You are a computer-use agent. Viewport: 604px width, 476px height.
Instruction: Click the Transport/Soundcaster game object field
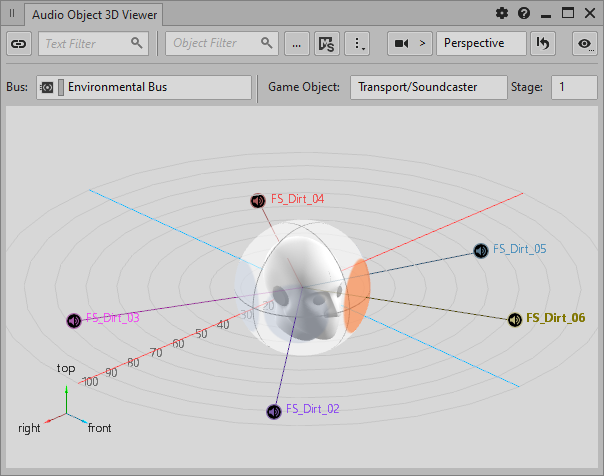428,87
